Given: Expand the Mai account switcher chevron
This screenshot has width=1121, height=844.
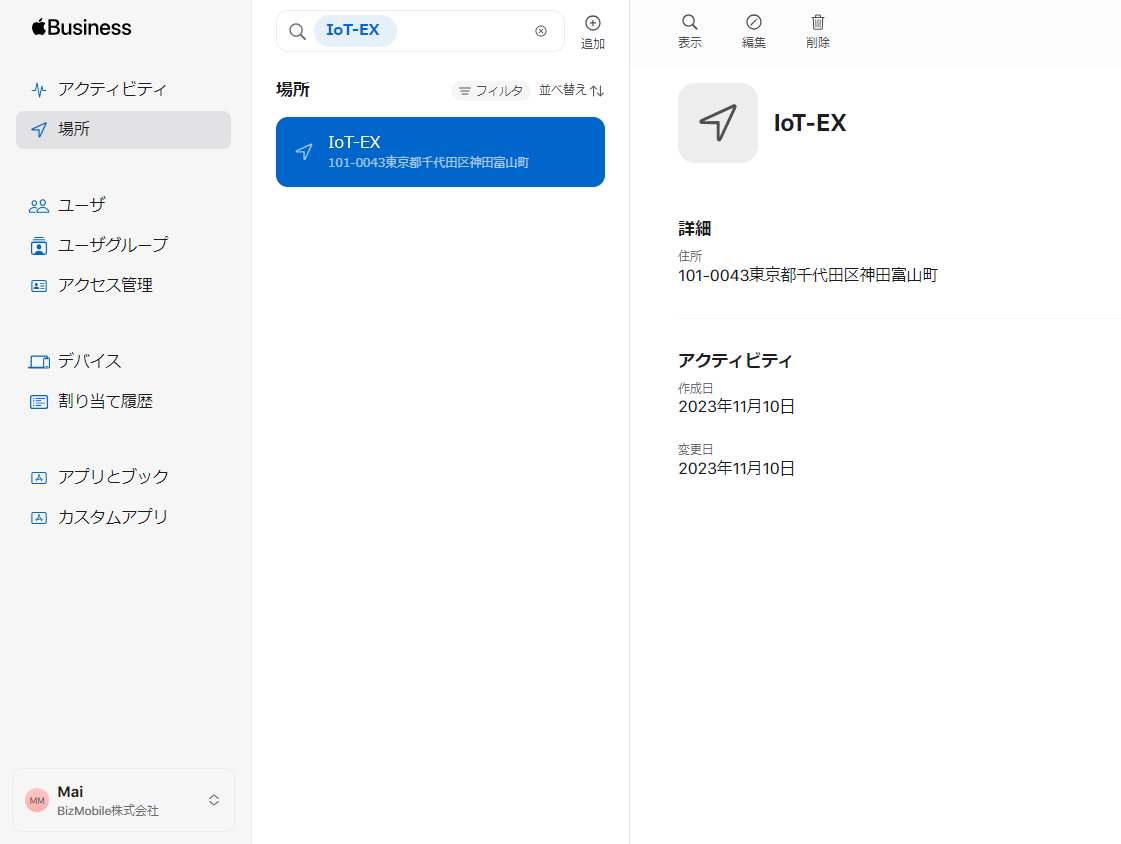Looking at the screenshot, I should click(x=214, y=800).
